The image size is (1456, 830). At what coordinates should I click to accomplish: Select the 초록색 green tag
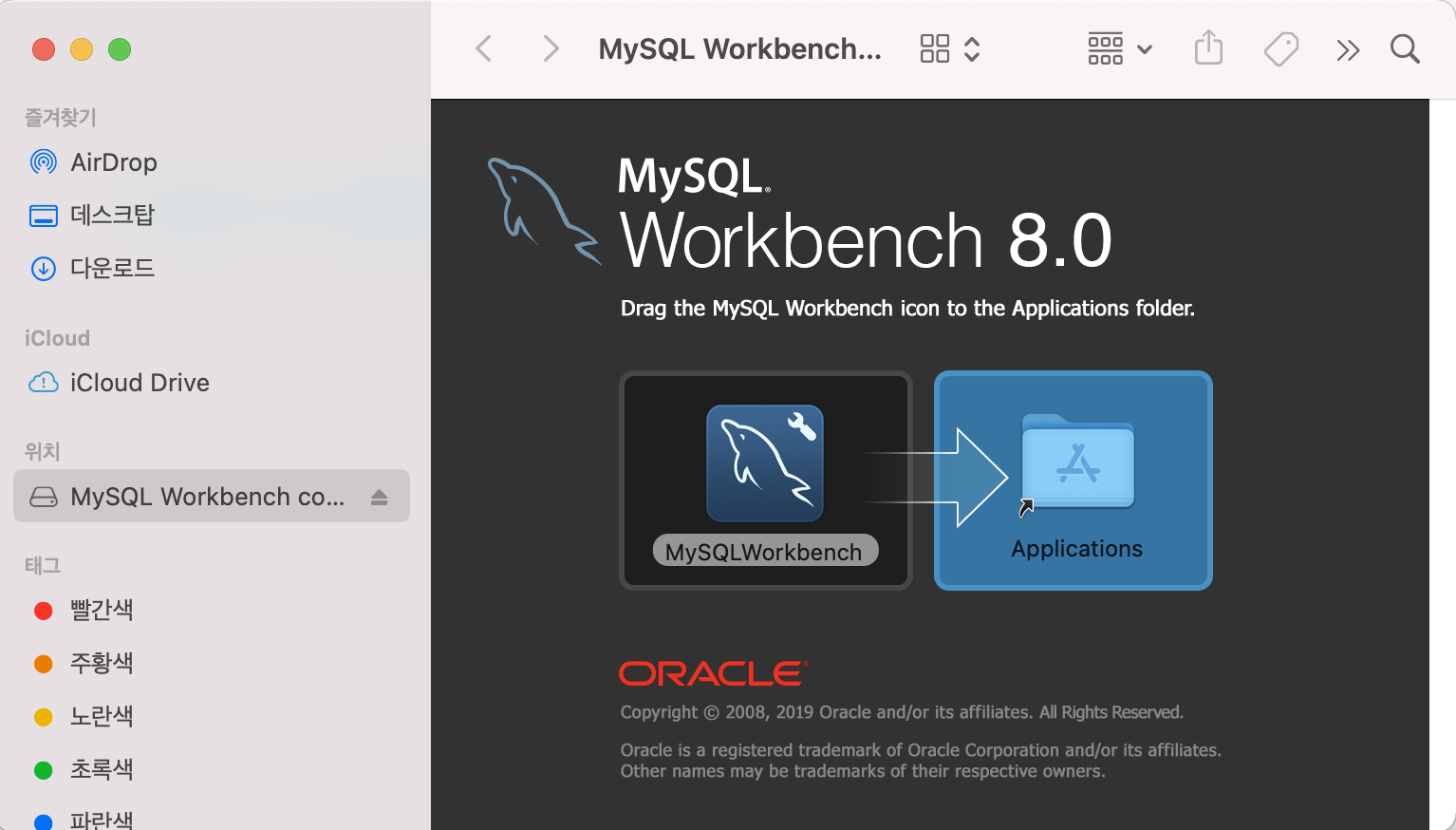[212, 770]
